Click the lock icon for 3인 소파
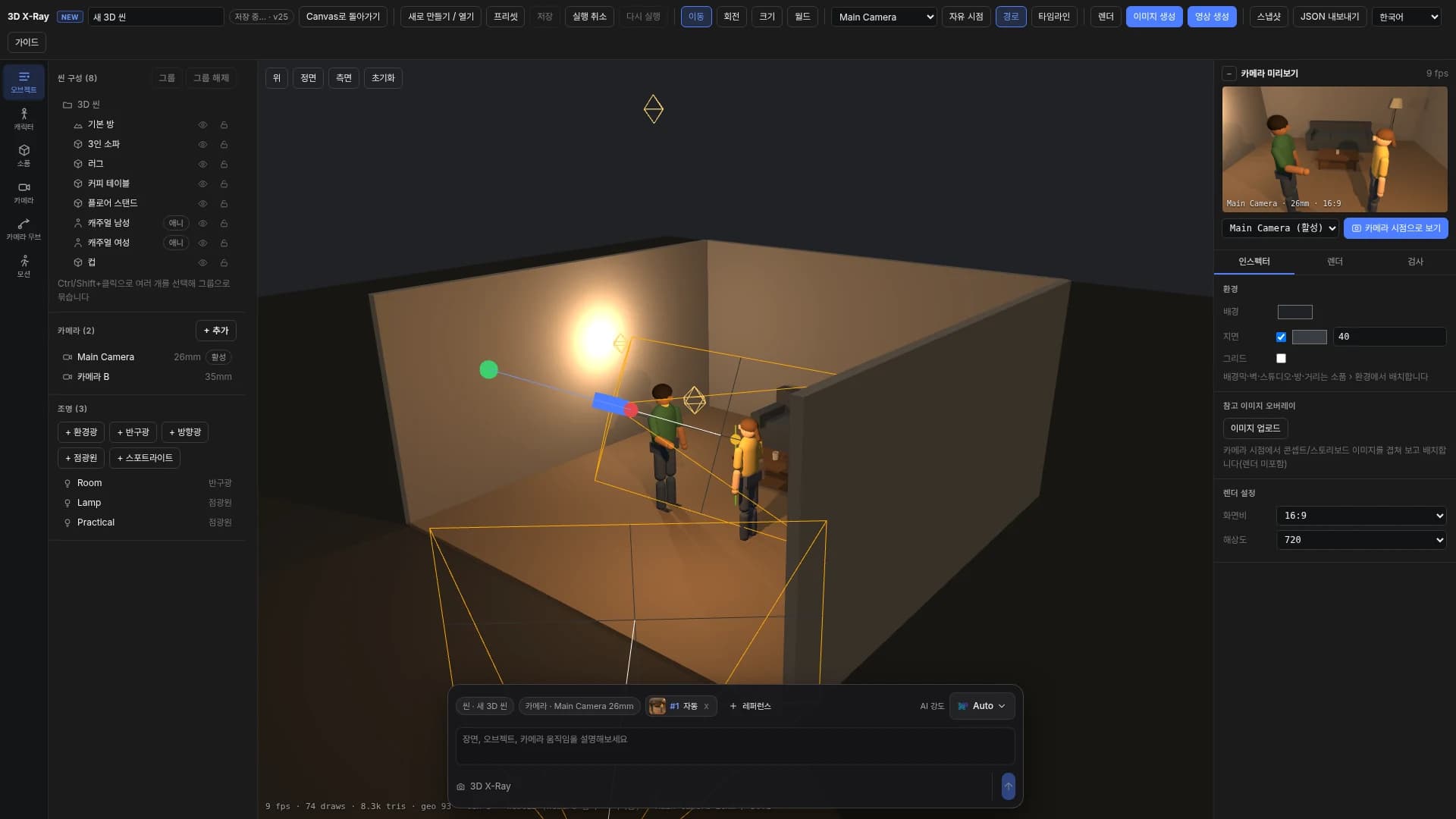Image resolution: width=1456 pixels, height=819 pixels. pyautogui.click(x=224, y=144)
